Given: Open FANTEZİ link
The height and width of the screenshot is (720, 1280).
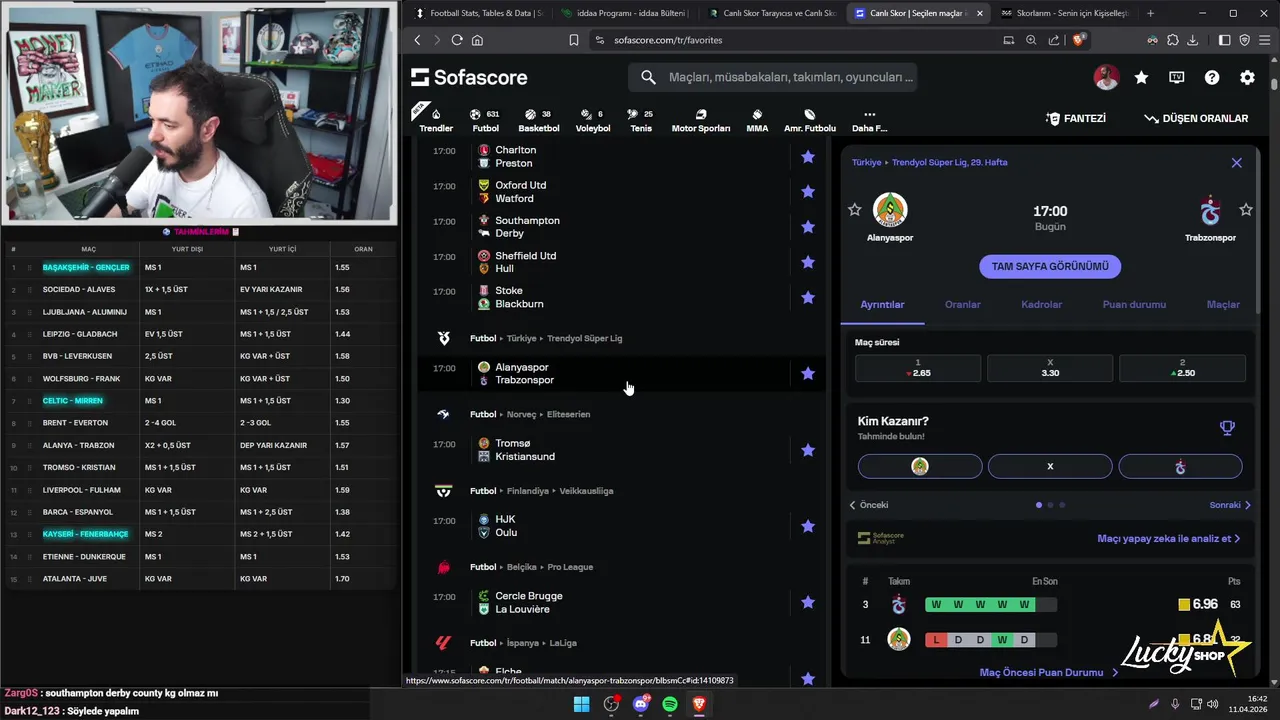Looking at the screenshot, I should [1076, 118].
